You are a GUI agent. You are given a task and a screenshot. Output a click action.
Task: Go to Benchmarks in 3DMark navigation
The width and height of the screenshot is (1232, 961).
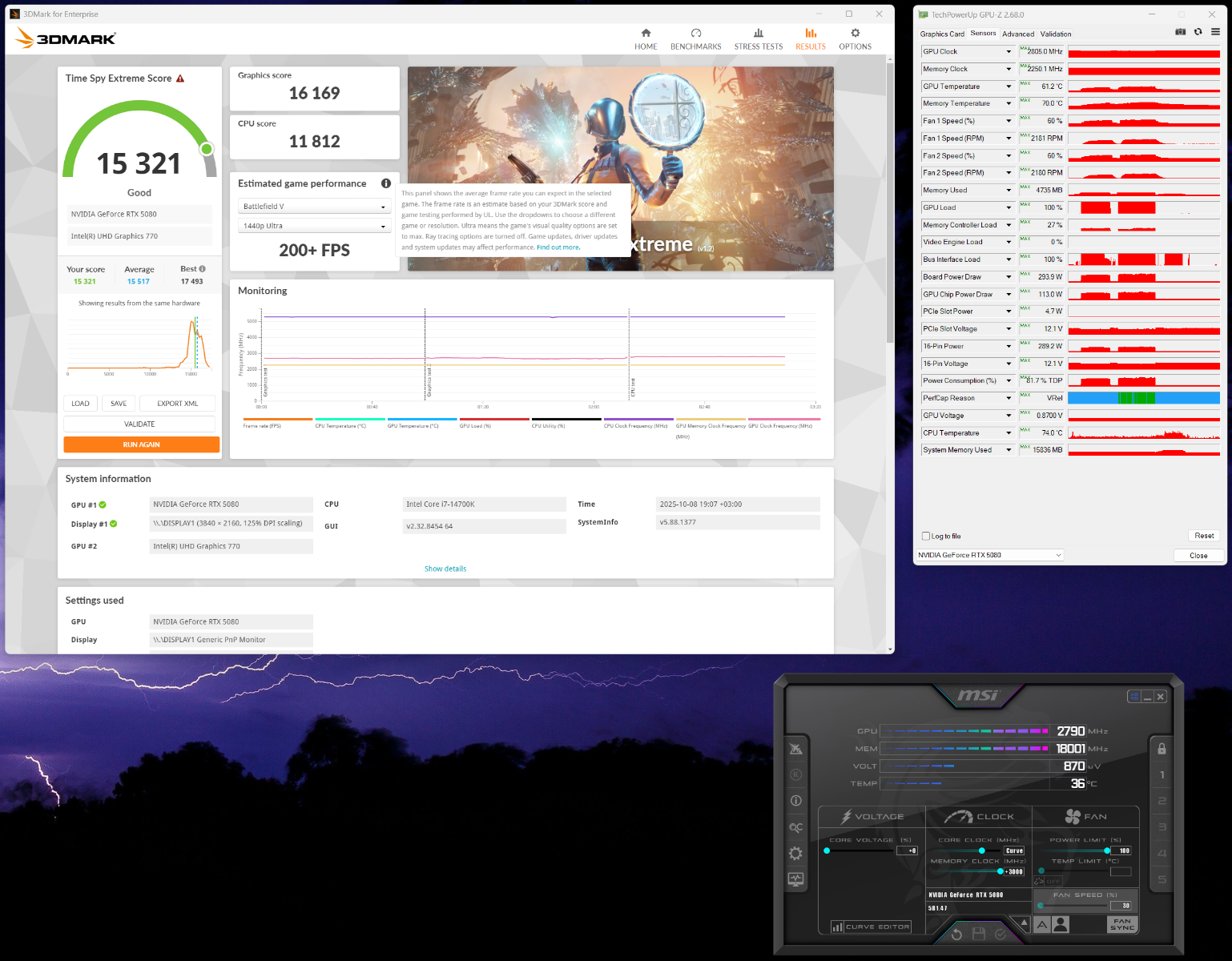[695, 39]
